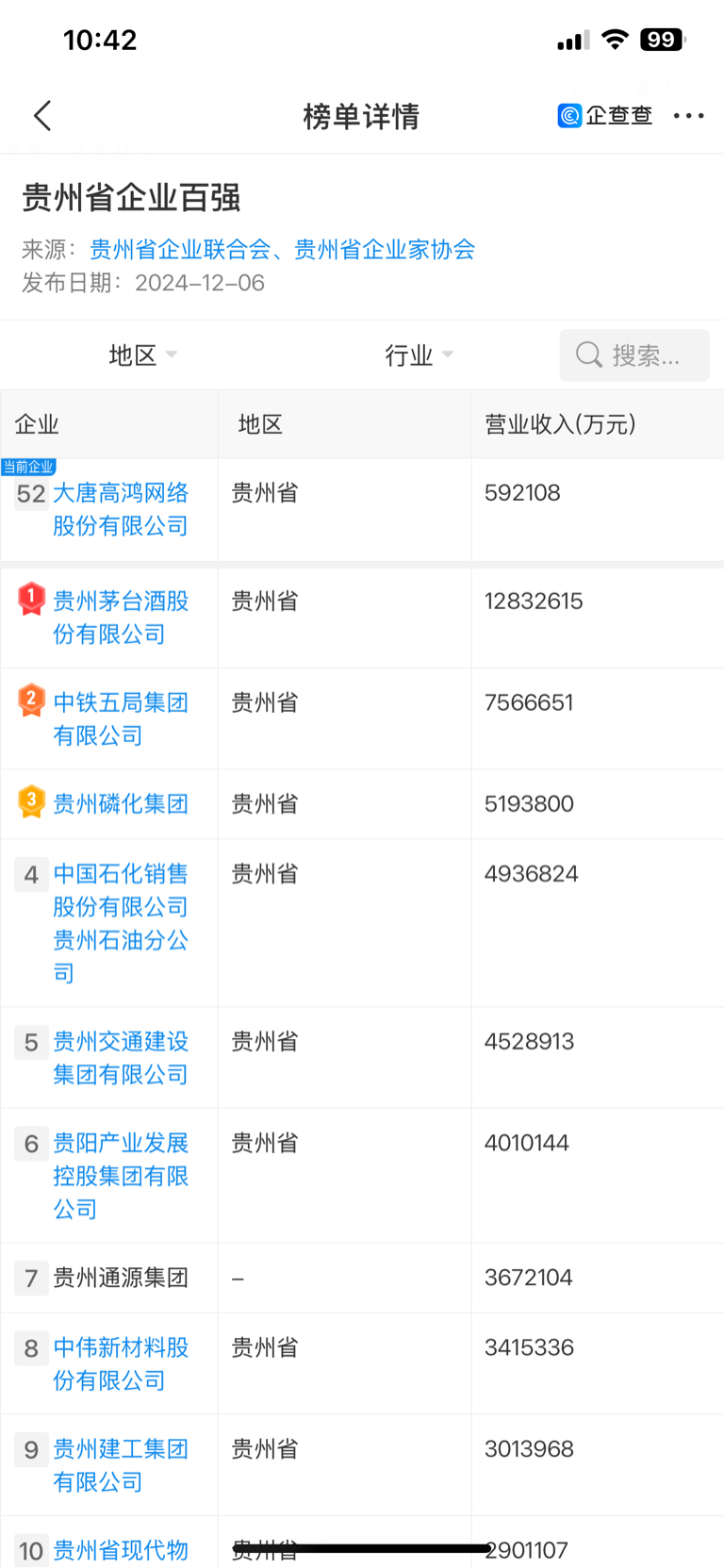Image resolution: width=724 pixels, height=1568 pixels.
Task: Tap revenue value 7566651
Action: click(529, 702)
